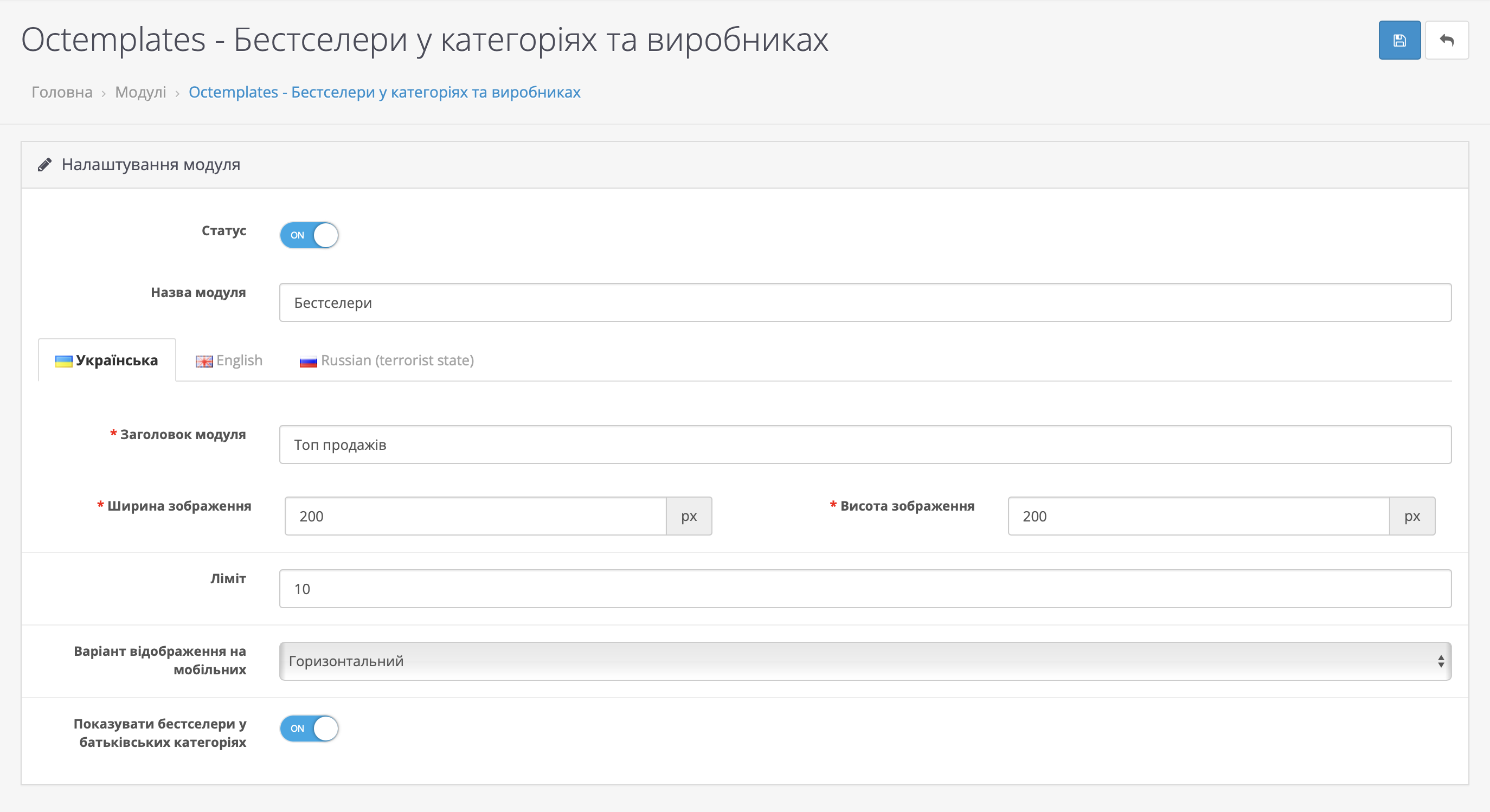Click the Russian flag icon
The width and height of the screenshot is (1490, 812).
click(308, 362)
